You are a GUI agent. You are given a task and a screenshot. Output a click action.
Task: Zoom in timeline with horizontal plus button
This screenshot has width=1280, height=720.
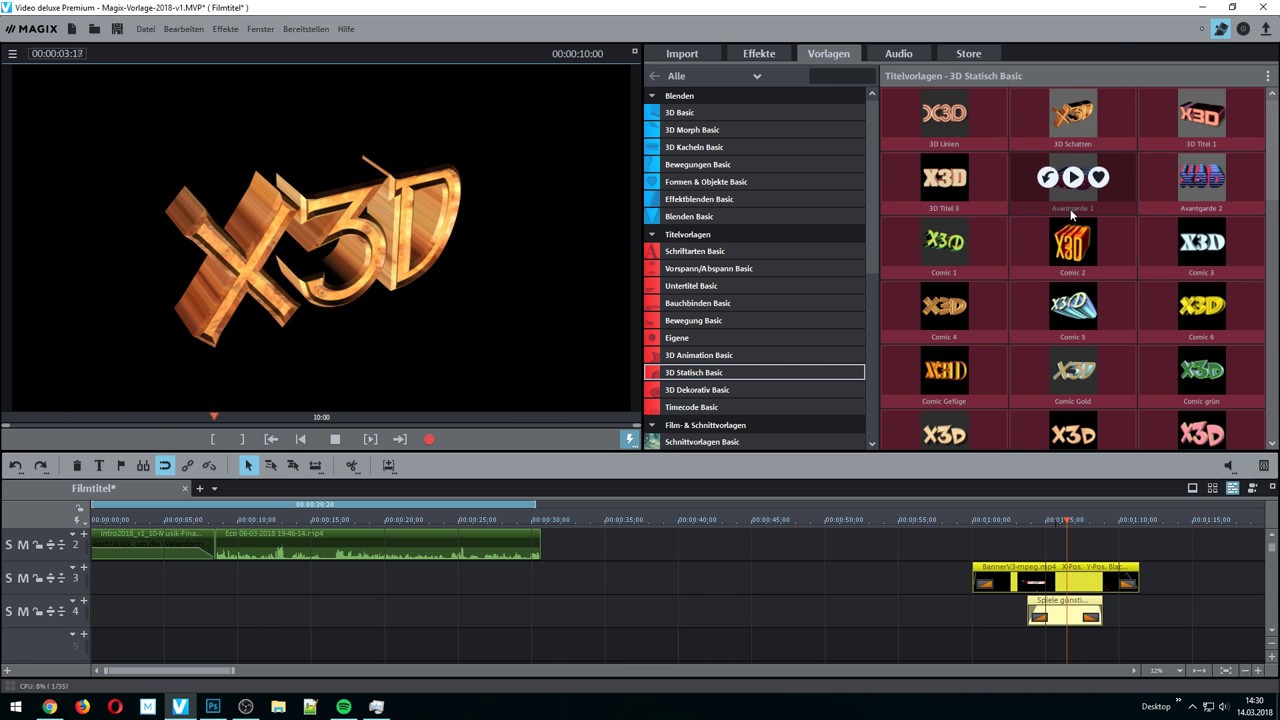pos(1259,670)
